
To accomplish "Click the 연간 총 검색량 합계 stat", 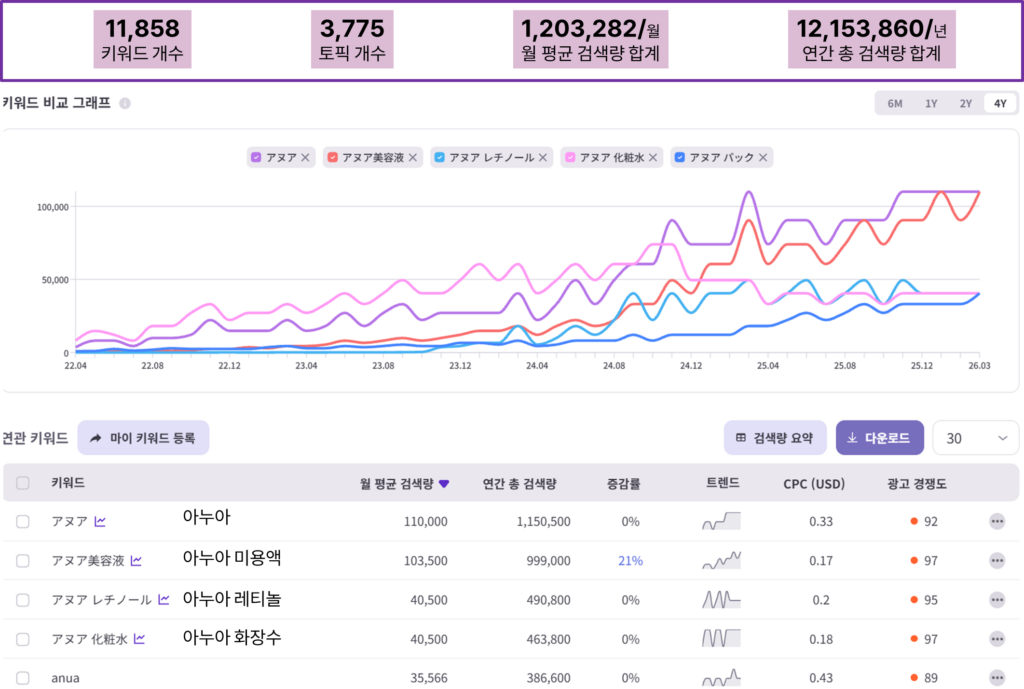I will coord(872,39).
